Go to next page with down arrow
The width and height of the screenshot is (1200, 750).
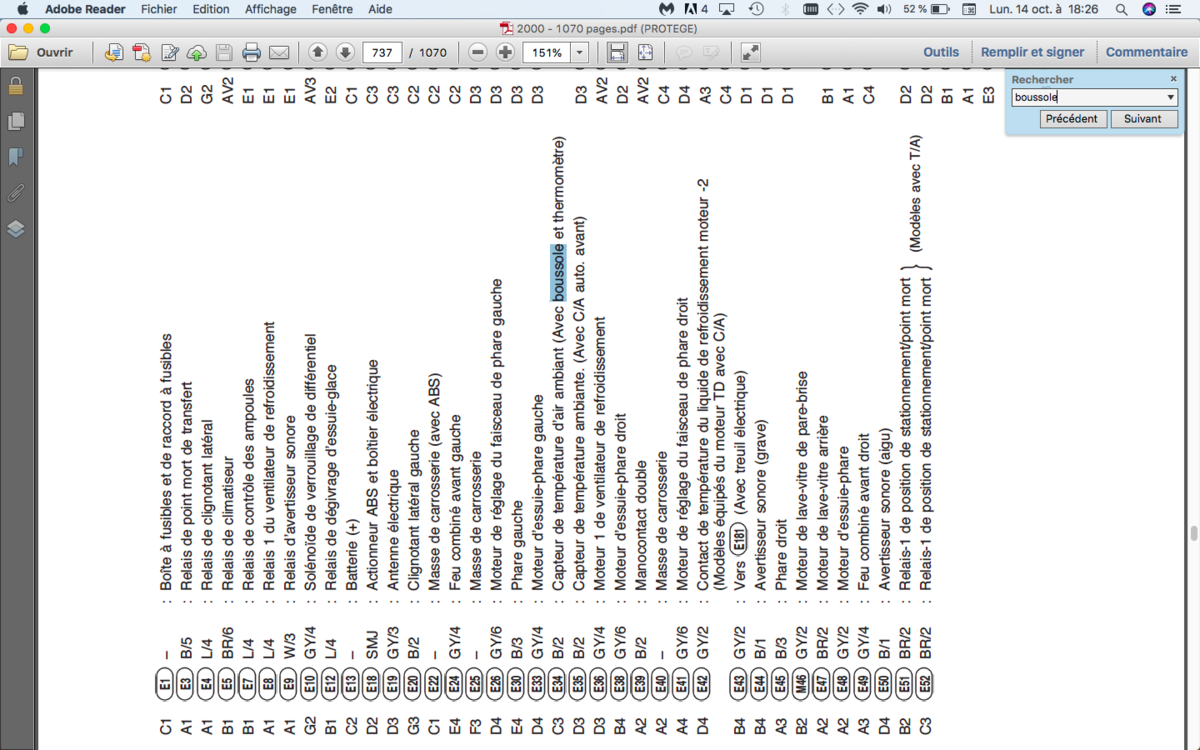coord(345,52)
